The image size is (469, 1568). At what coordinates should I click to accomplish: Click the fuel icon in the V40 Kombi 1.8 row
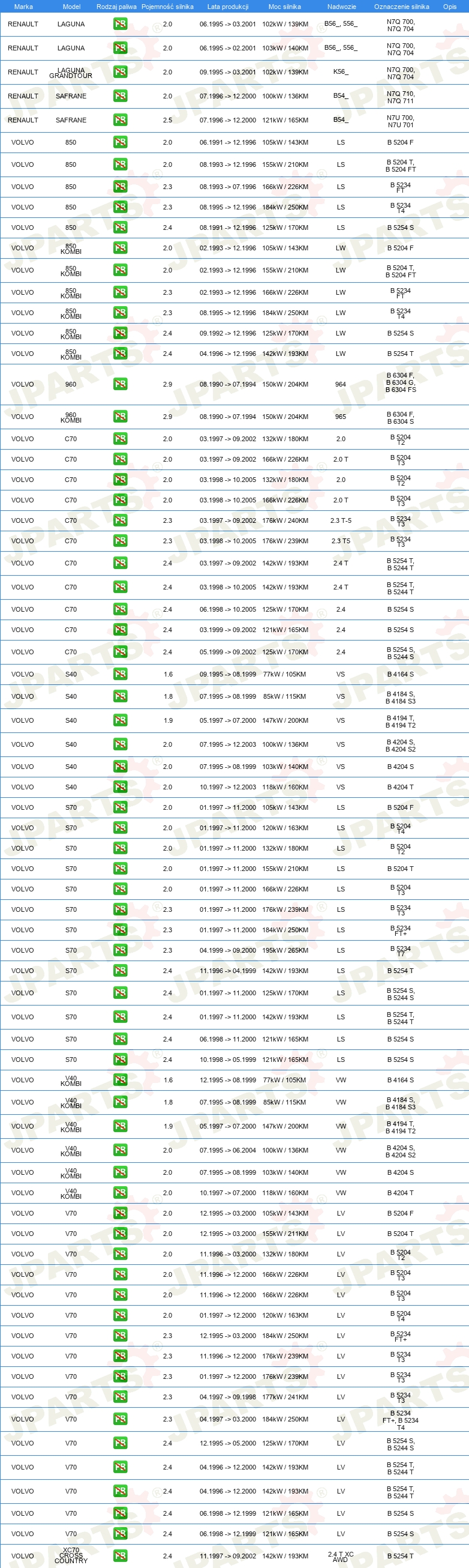click(120, 1102)
